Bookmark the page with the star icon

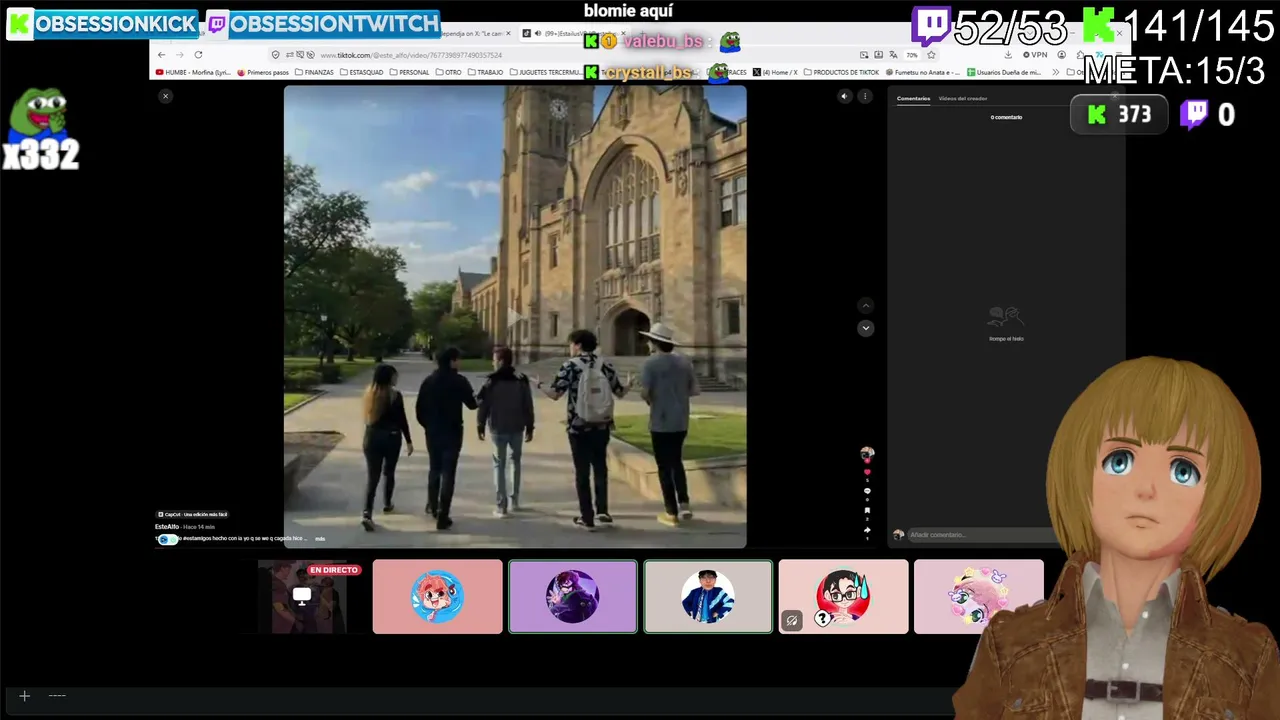[x=931, y=55]
